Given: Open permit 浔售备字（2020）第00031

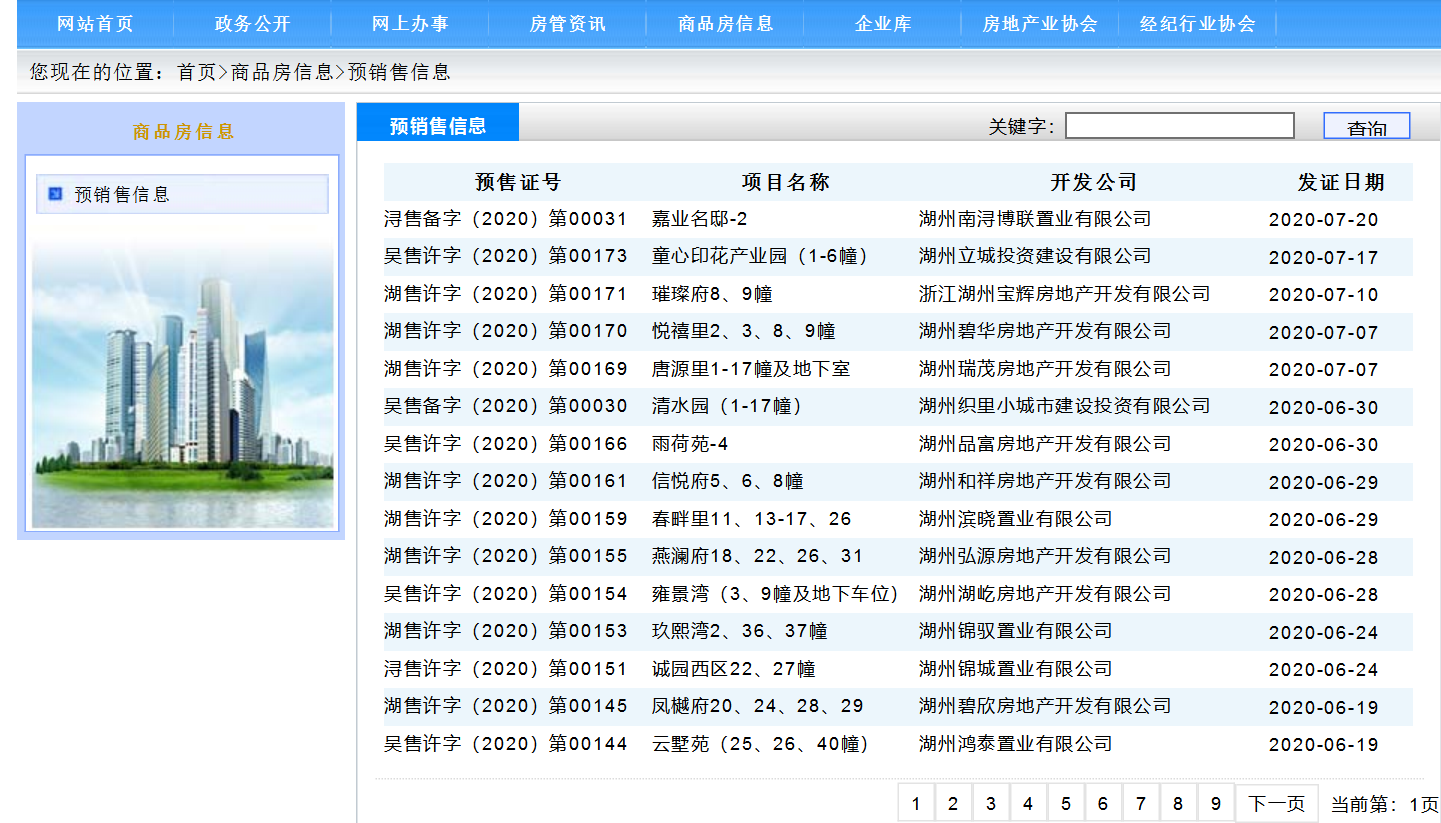Looking at the screenshot, I should click(x=506, y=219).
